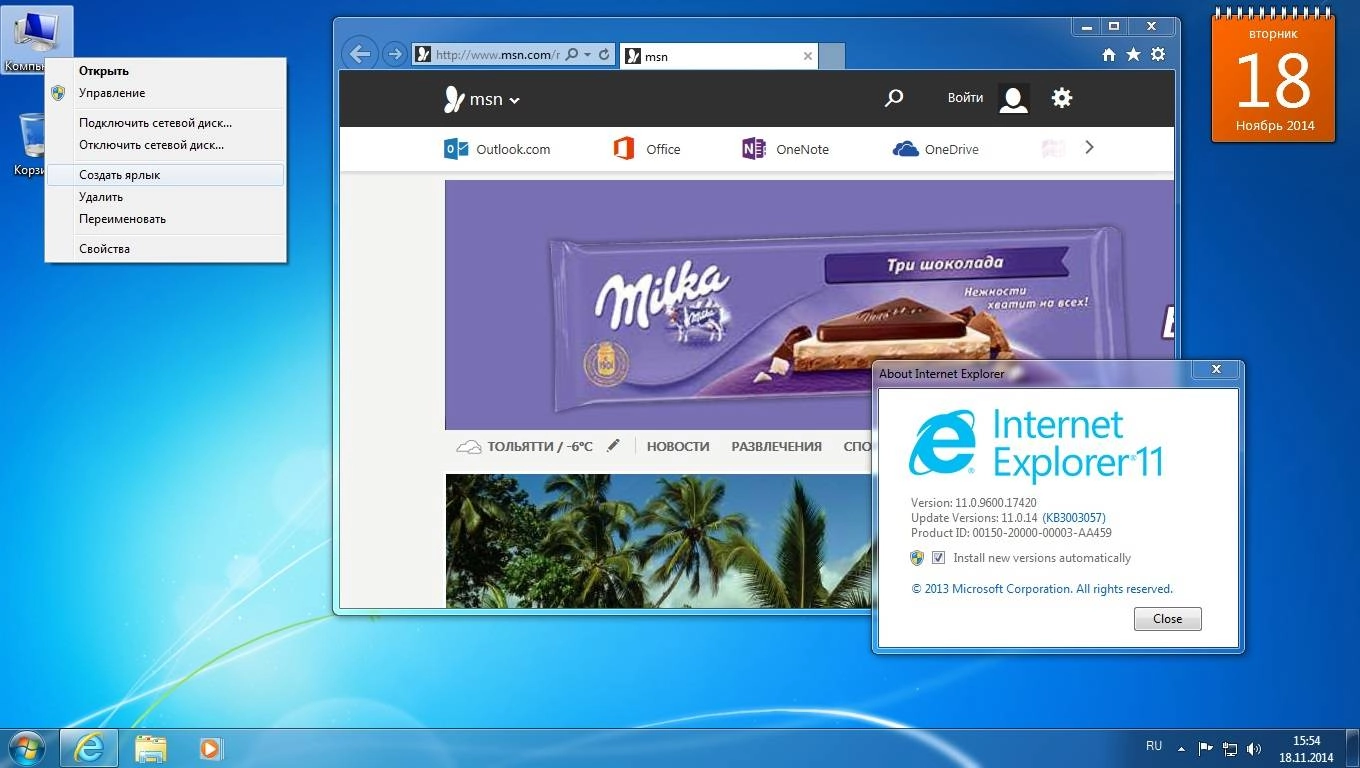Select the msn browser tab
The image size is (1360, 768).
(x=718, y=56)
